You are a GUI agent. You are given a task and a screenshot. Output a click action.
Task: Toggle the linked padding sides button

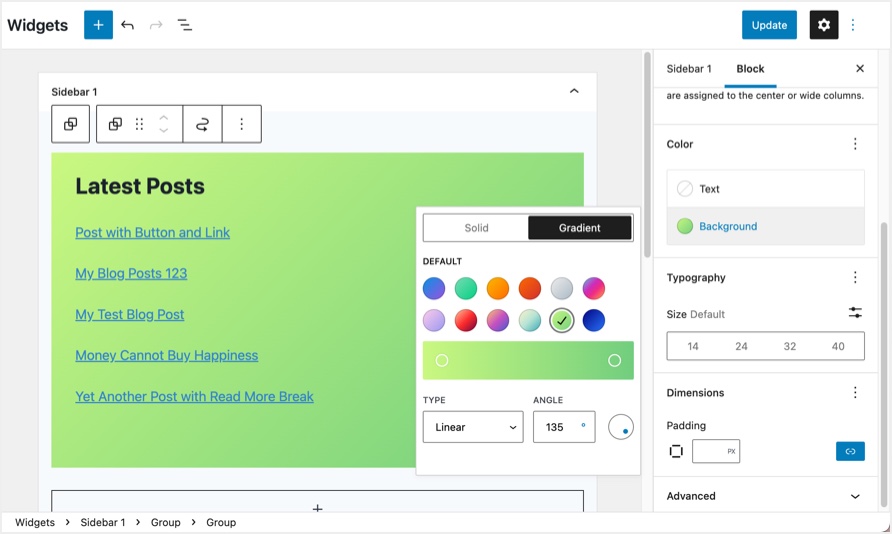coord(850,451)
